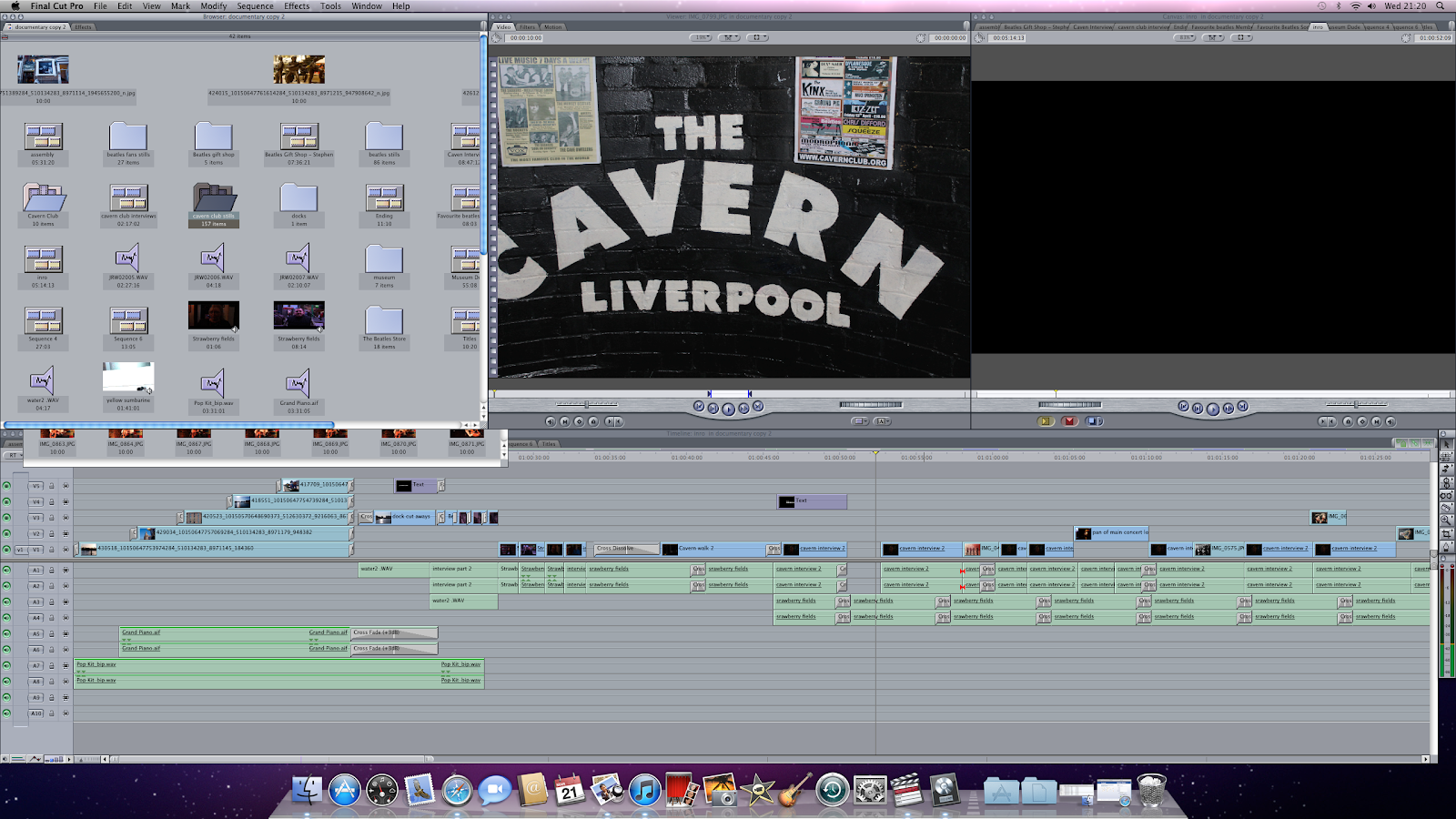Select the 'water2.WAV' audio clip icon

43,380
